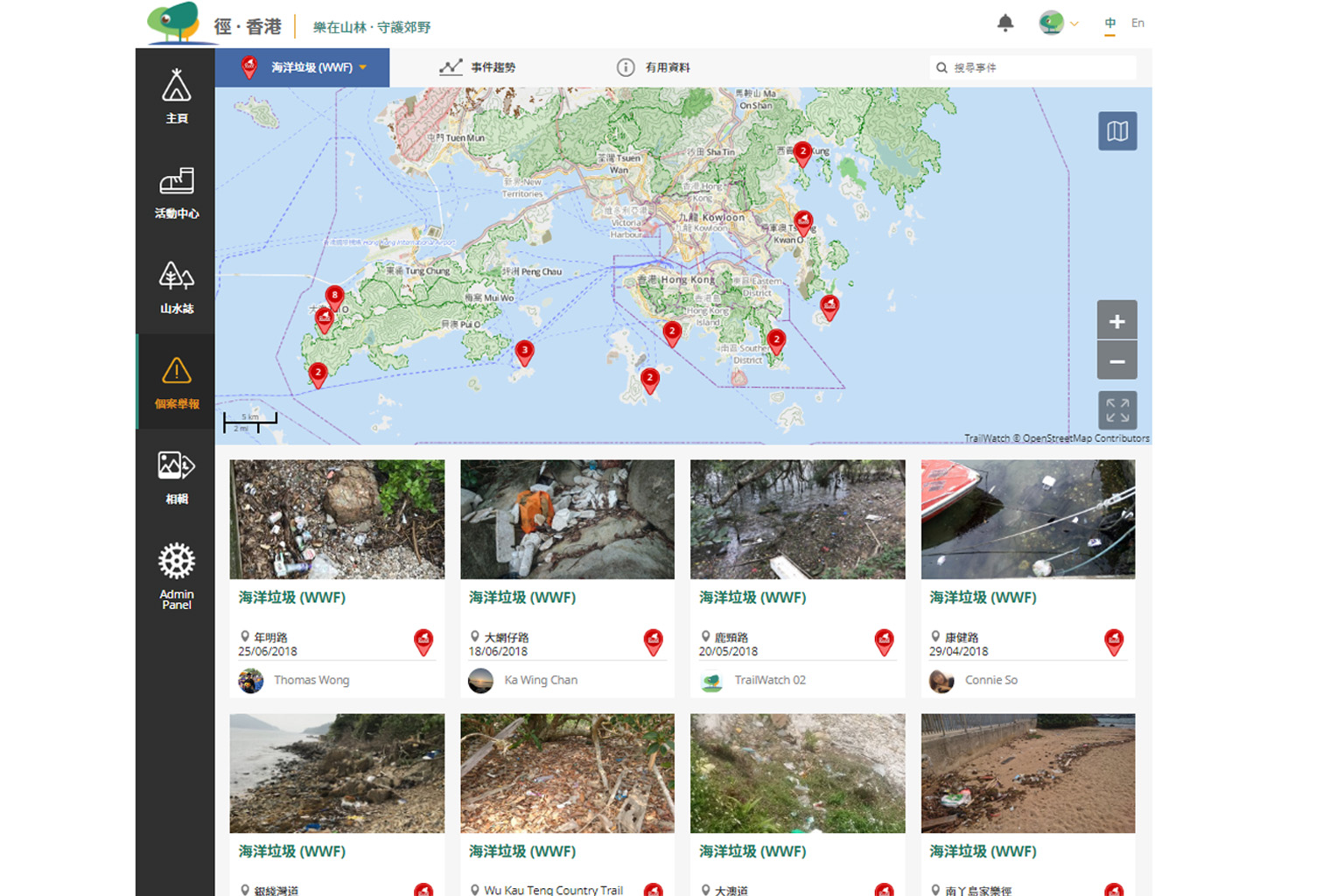Open the notification bell icon
The width and height of the screenshot is (1344, 896).
click(x=1005, y=24)
